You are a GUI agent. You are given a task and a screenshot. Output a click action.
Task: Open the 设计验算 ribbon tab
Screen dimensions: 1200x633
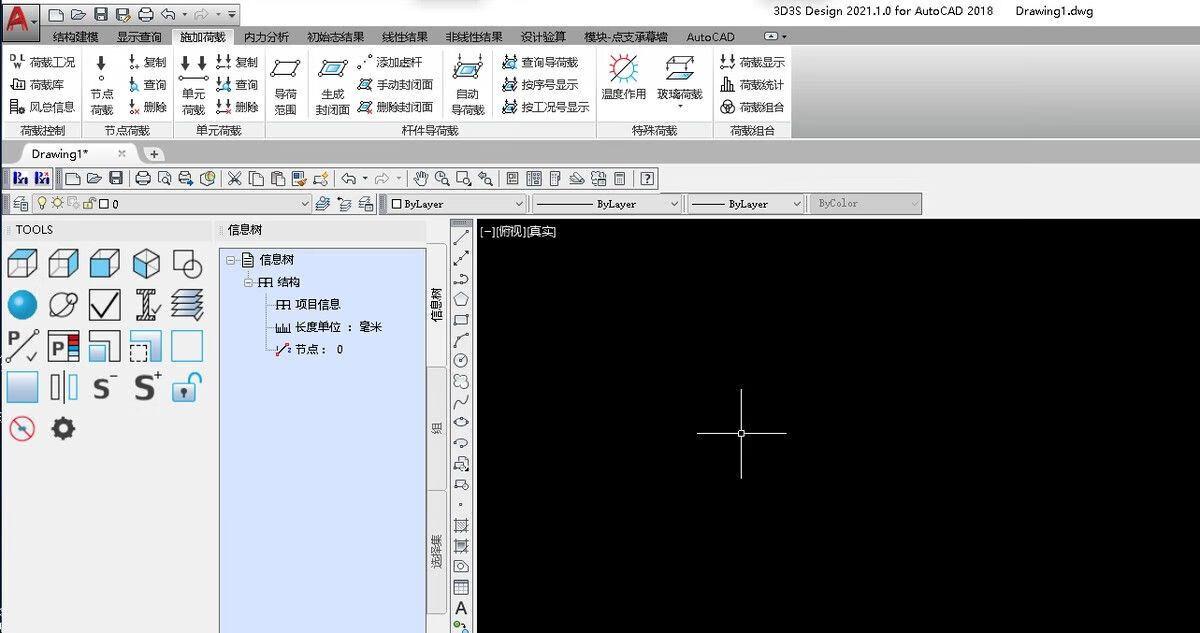543,37
